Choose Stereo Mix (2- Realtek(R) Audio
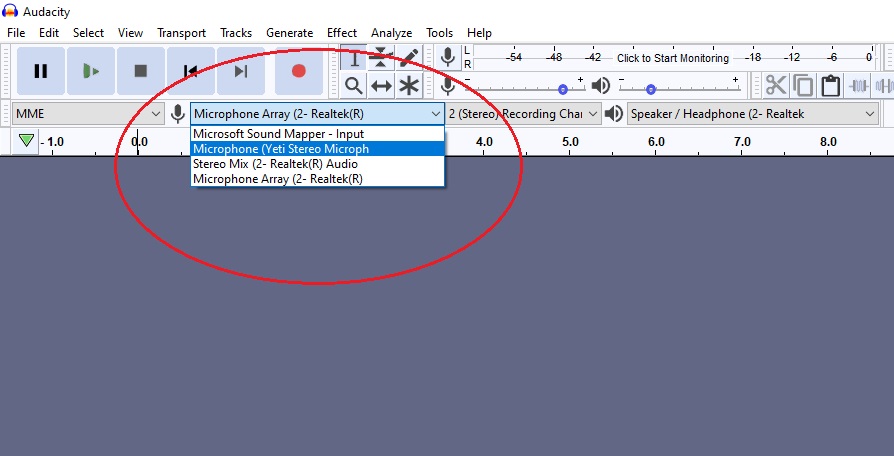This screenshot has height=456, width=894. pos(318,164)
